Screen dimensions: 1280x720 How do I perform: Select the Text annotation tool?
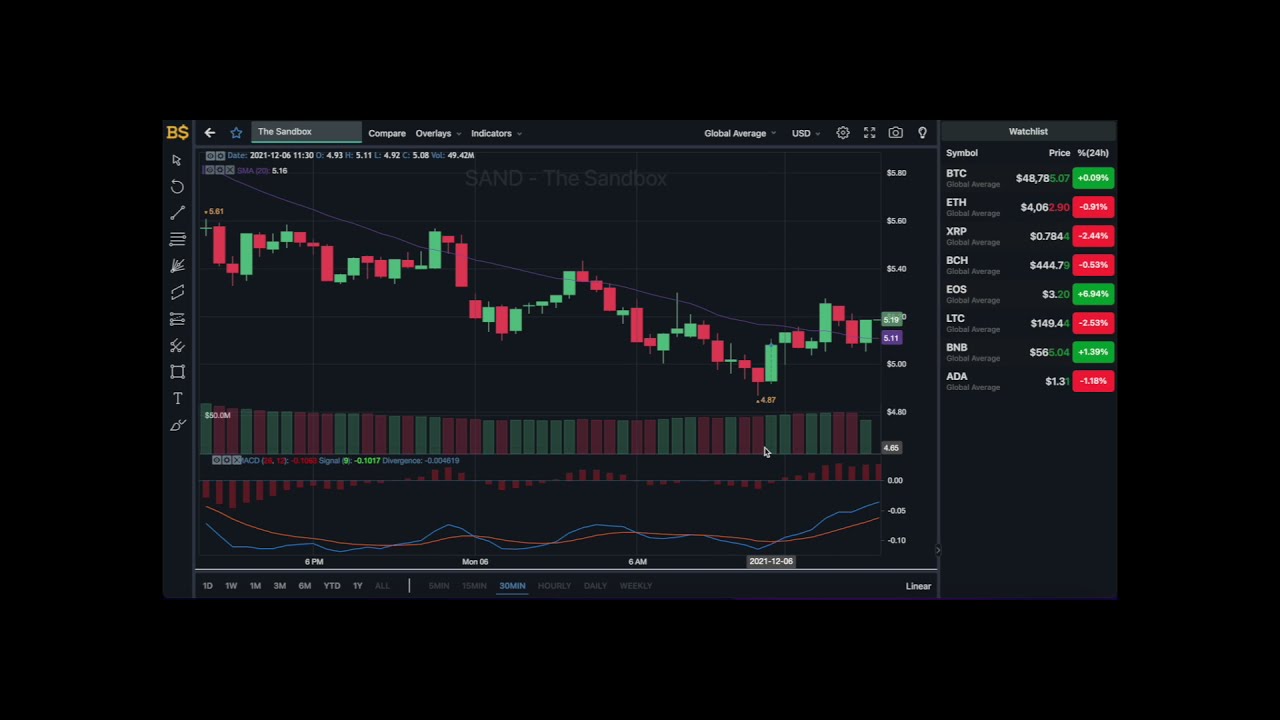(x=177, y=399)
